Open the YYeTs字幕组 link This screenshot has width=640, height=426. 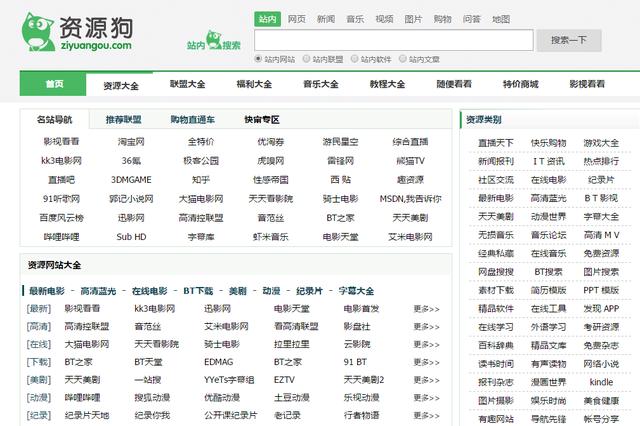coord(229,380)
